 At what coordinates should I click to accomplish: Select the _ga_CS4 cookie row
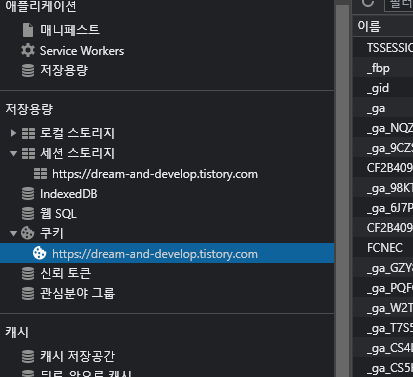pyautogui.click(x=383, y=348)
